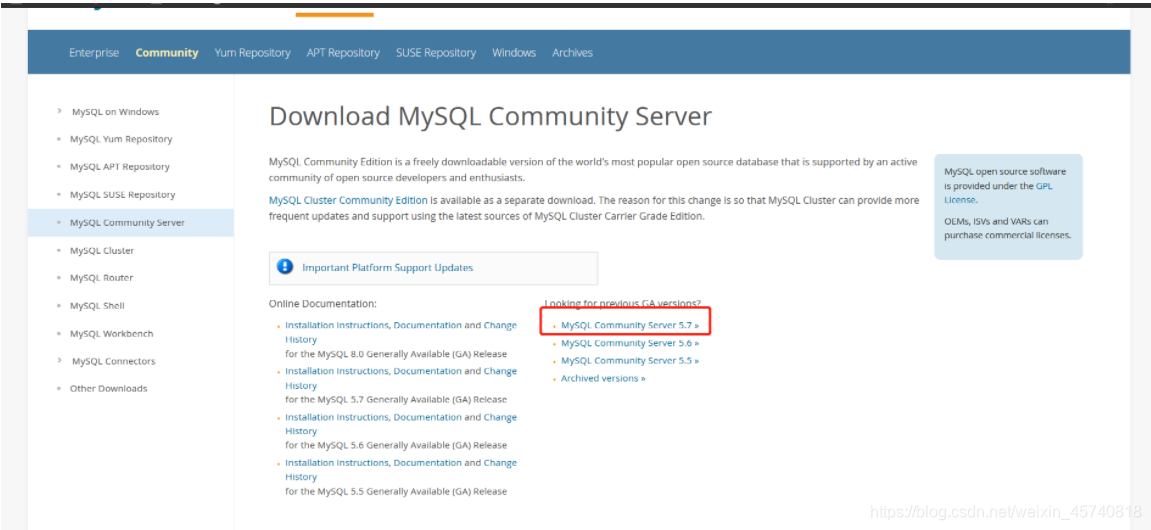Open the Enterprise tab
The height and width of the screenshot is (530, 1151).
(x=94, y=53)
